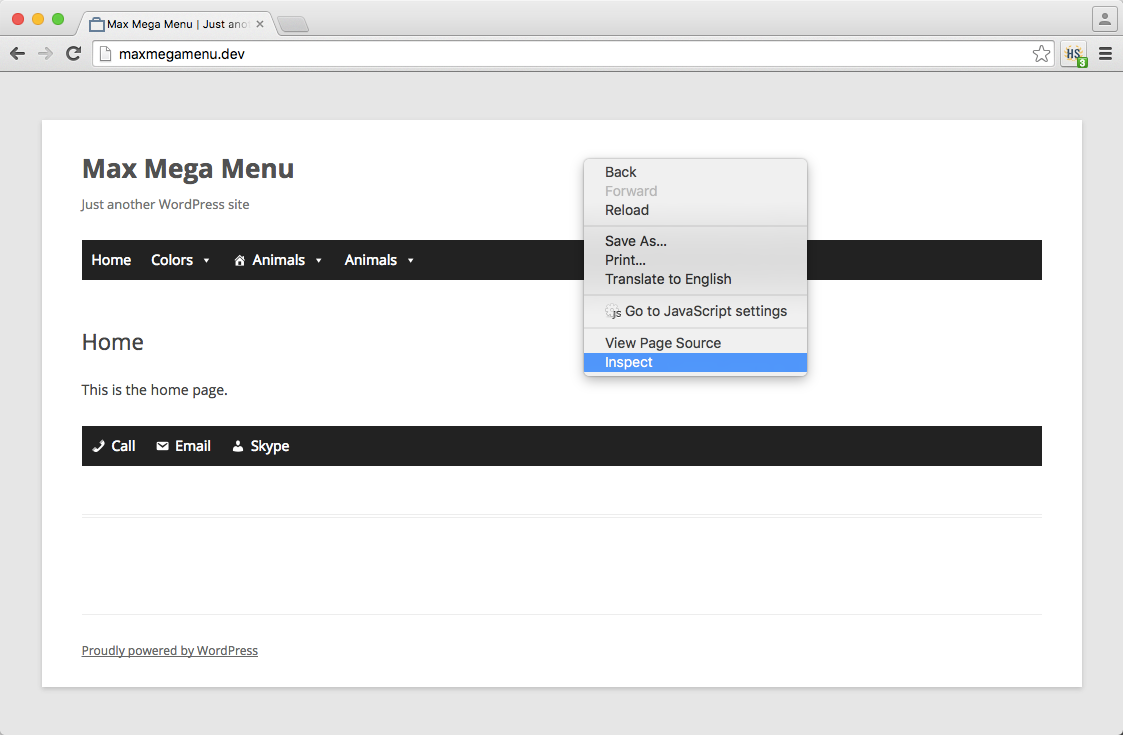
Task: Open a new tab button
Action: [x=292, y=25]
